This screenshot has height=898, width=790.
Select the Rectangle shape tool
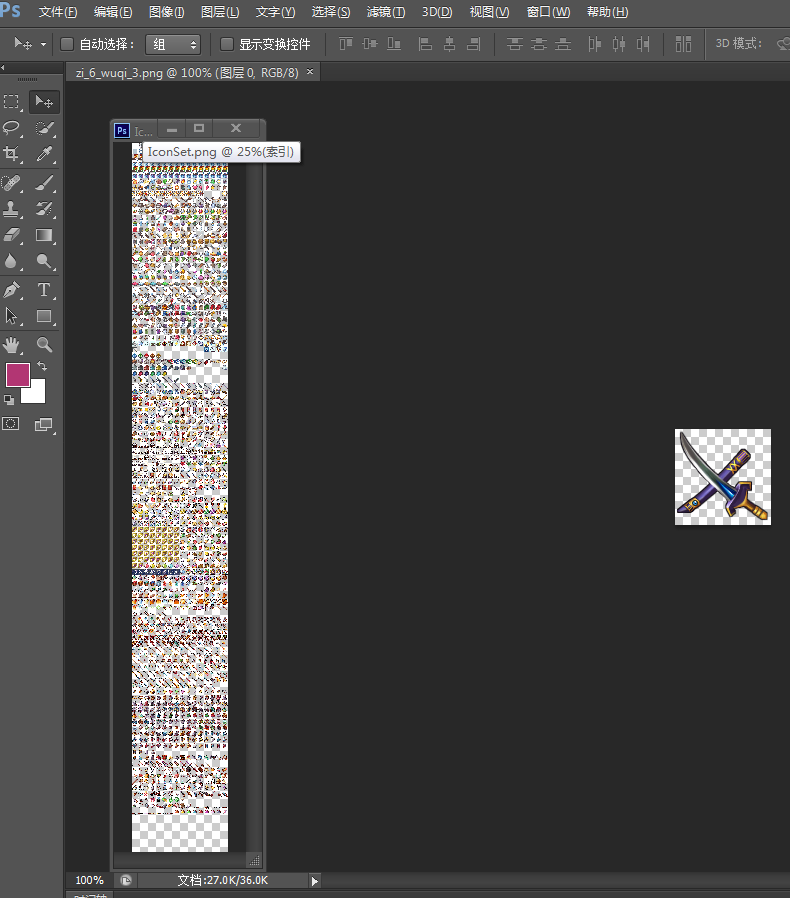coord(44,316)
